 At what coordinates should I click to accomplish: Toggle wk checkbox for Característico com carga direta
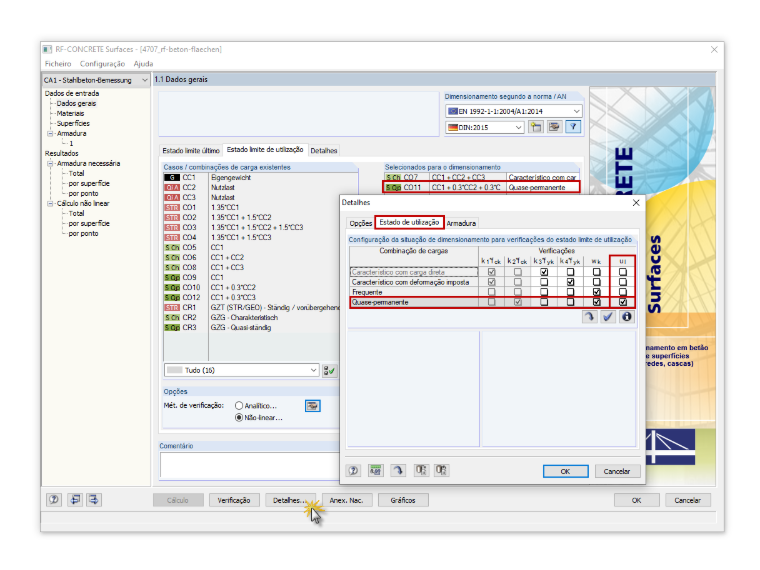click(597, 272)
